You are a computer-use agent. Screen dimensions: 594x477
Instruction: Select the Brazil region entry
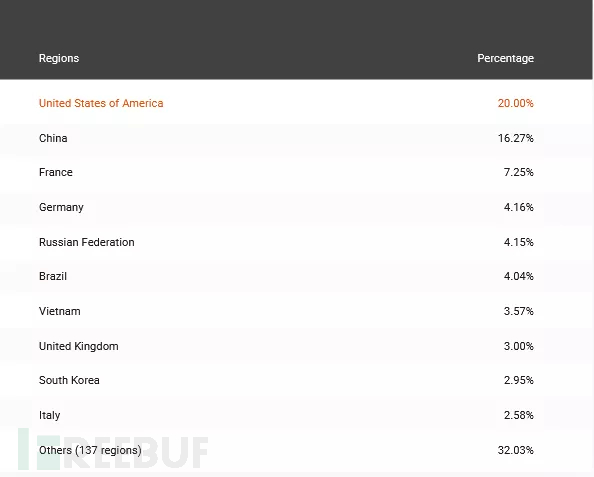point(53,276)
